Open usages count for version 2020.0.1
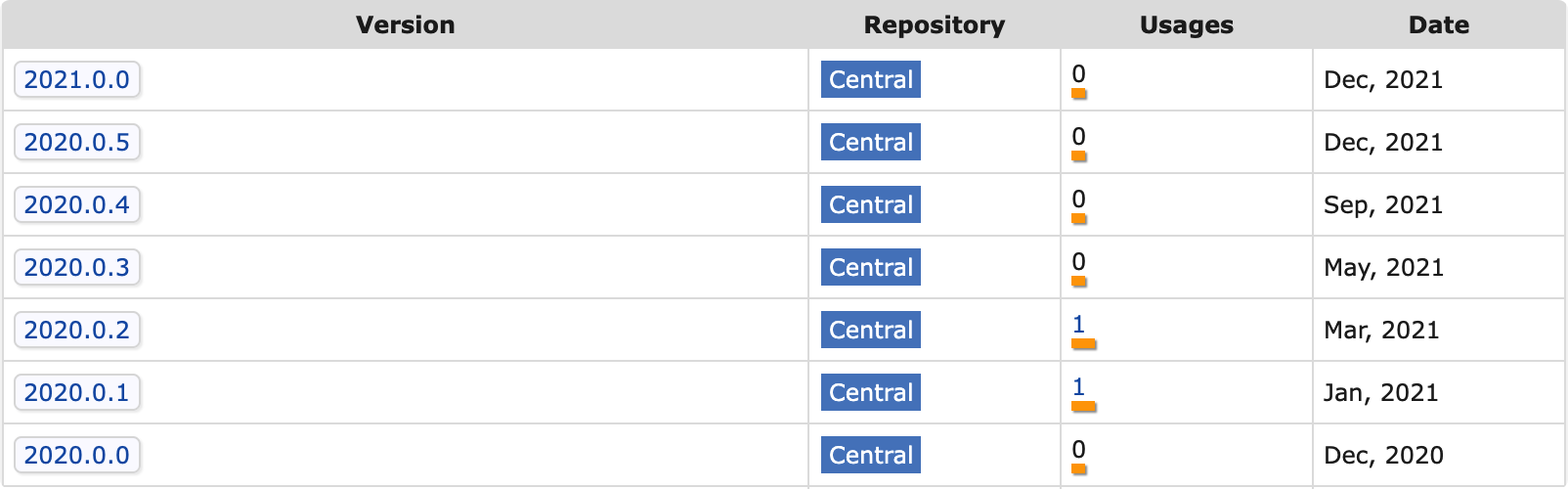Viewport: 1568px width, 489px height. (x=1078, y=386)
